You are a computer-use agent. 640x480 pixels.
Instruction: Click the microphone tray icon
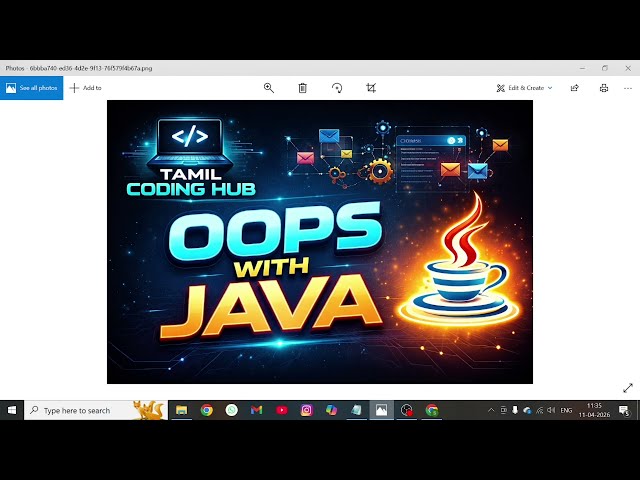(x=515, y=410)
